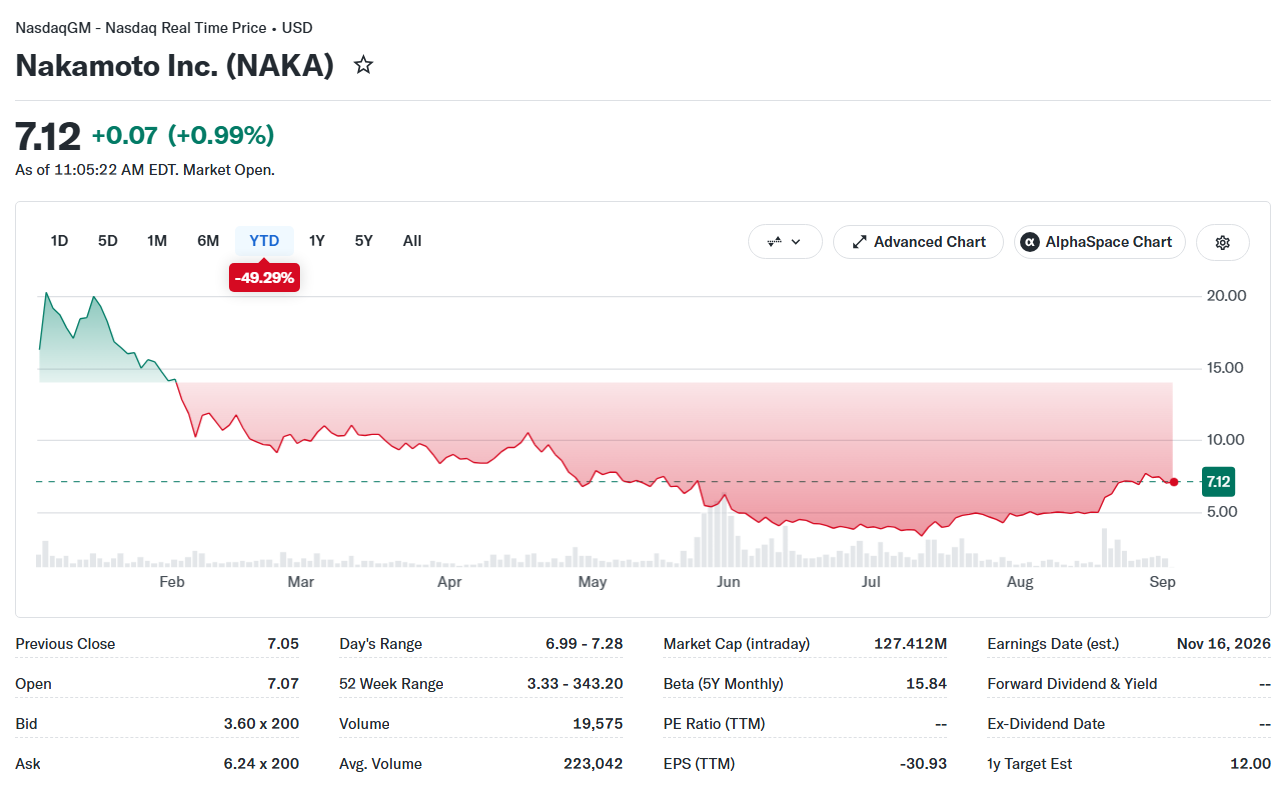
Task: Click the Previous Close value 7.05
Action: (283, 644)
